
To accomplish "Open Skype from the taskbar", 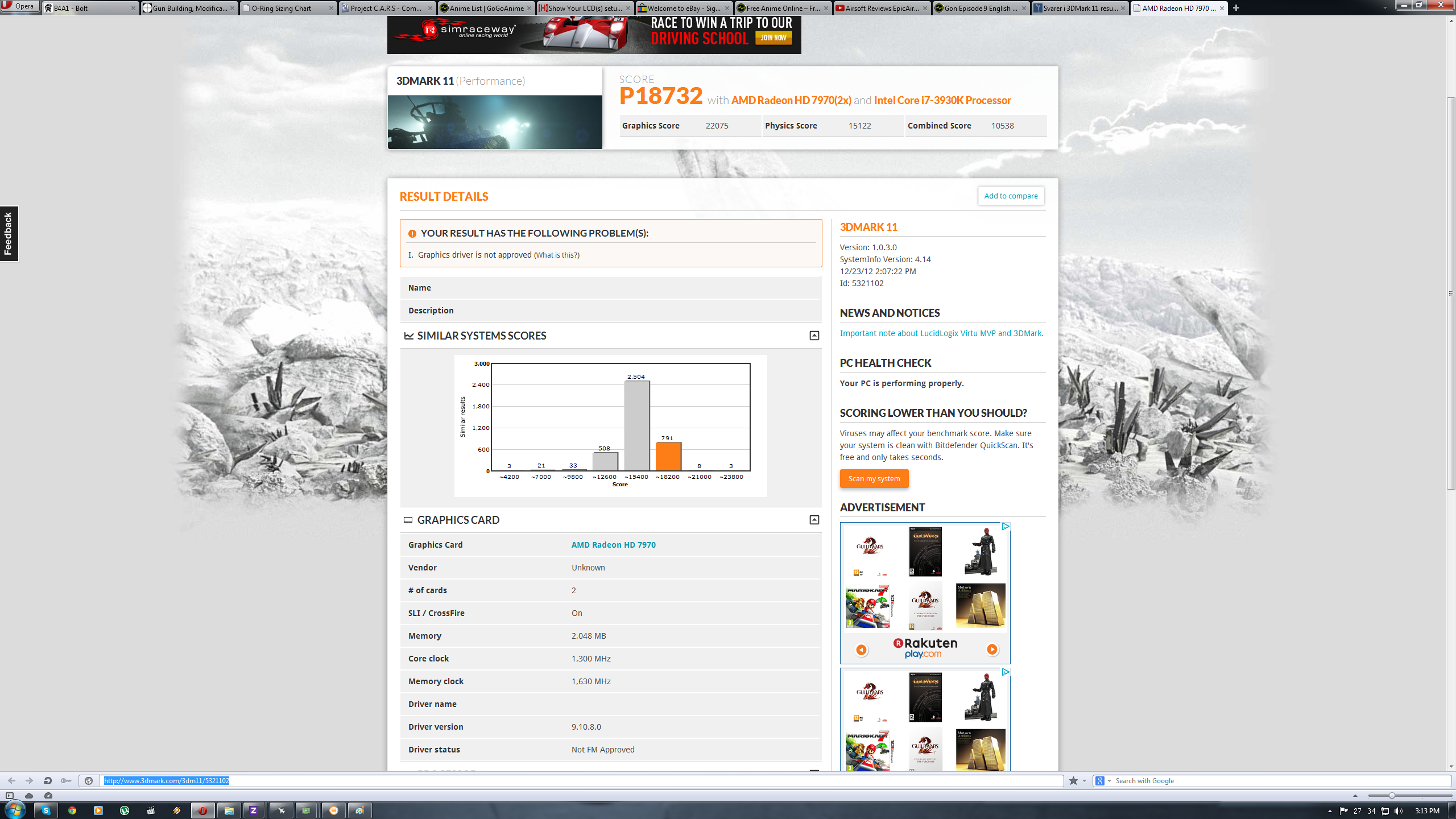I will coord(45,810).
